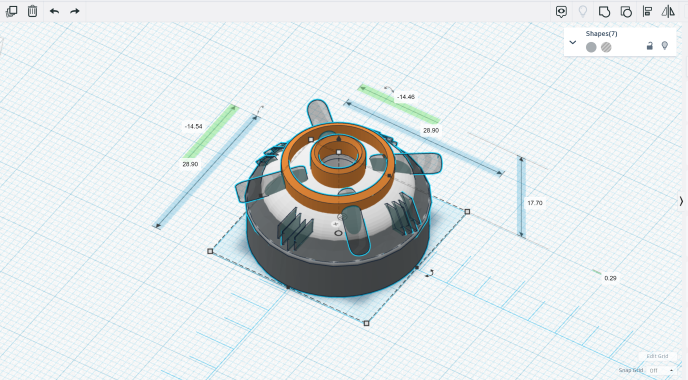Select white top handle on orange outer ring
688x380 pixels.
[311, 140]
